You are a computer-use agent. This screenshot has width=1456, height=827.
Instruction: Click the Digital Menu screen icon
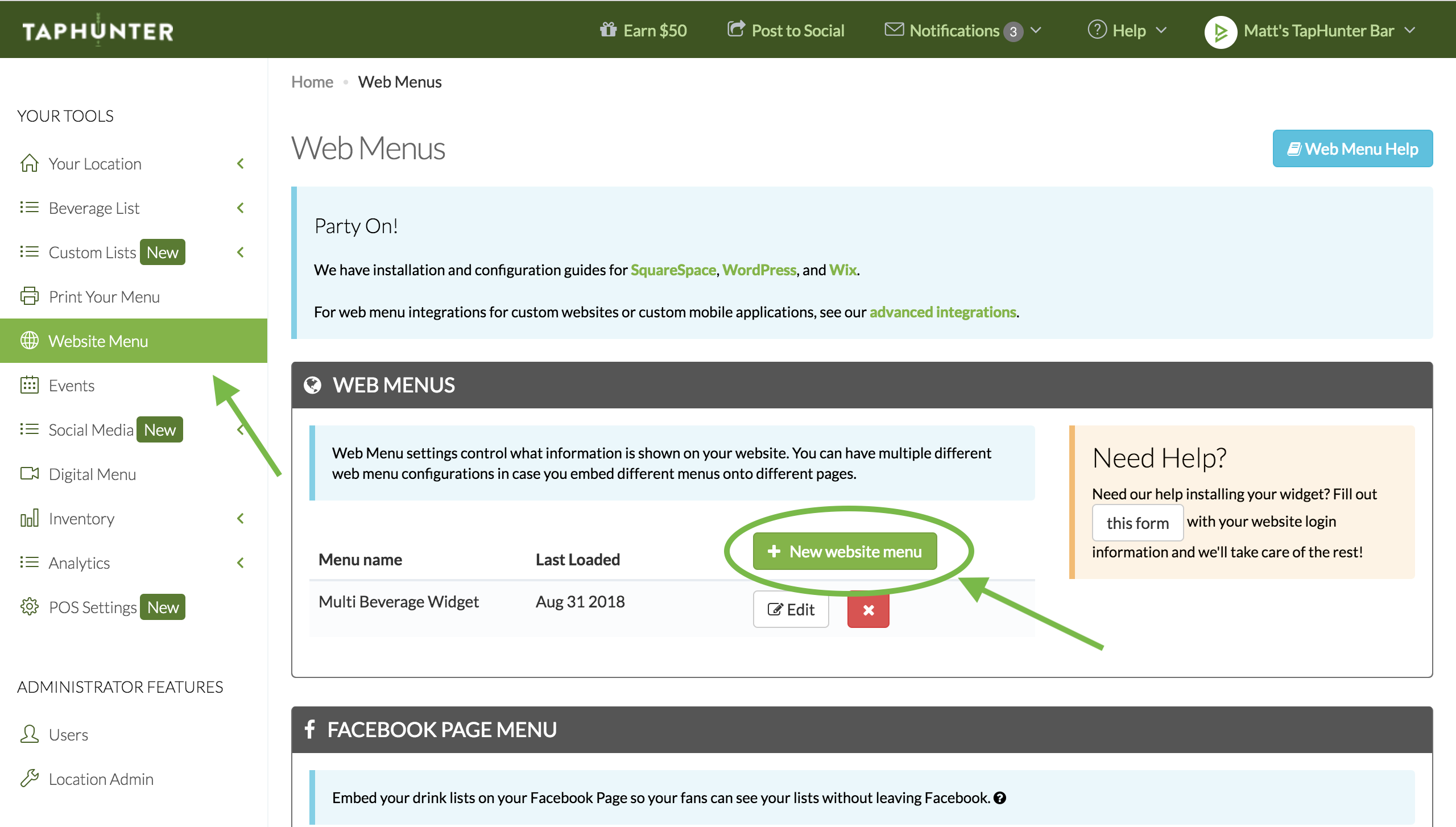(30, 474)
